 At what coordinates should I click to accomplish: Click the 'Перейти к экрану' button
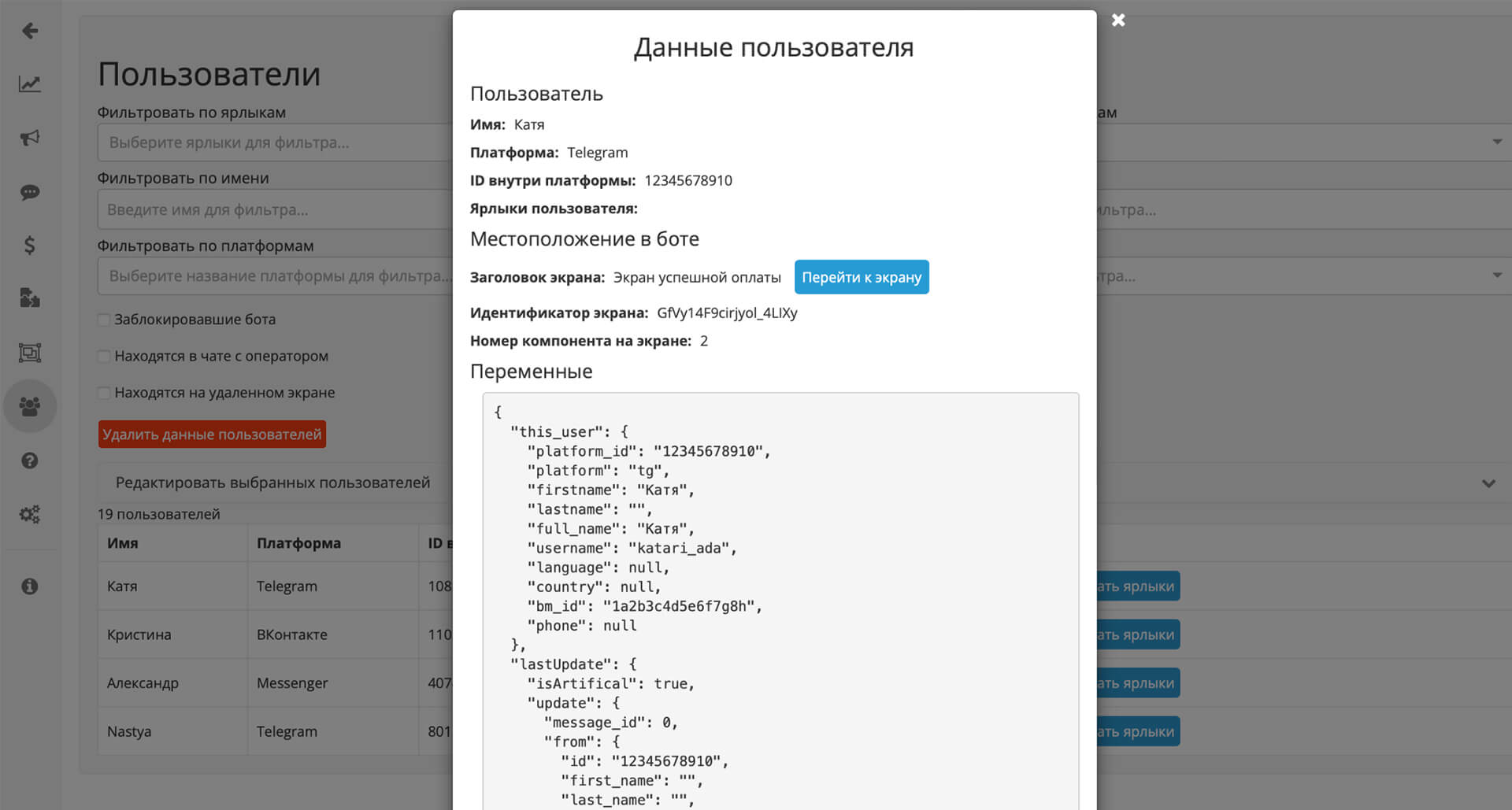(862, 277)
